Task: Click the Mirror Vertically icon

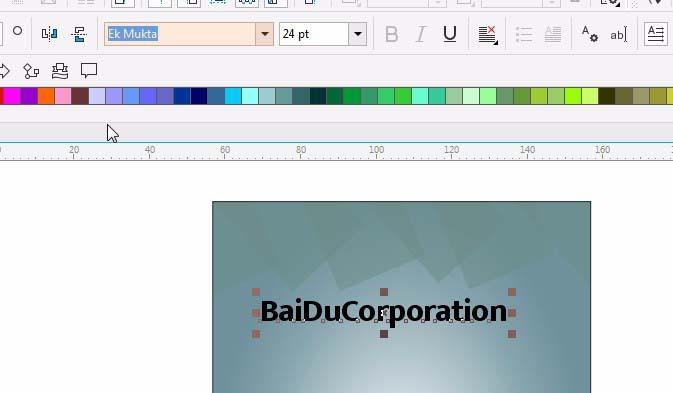Action: pos(79,34)
